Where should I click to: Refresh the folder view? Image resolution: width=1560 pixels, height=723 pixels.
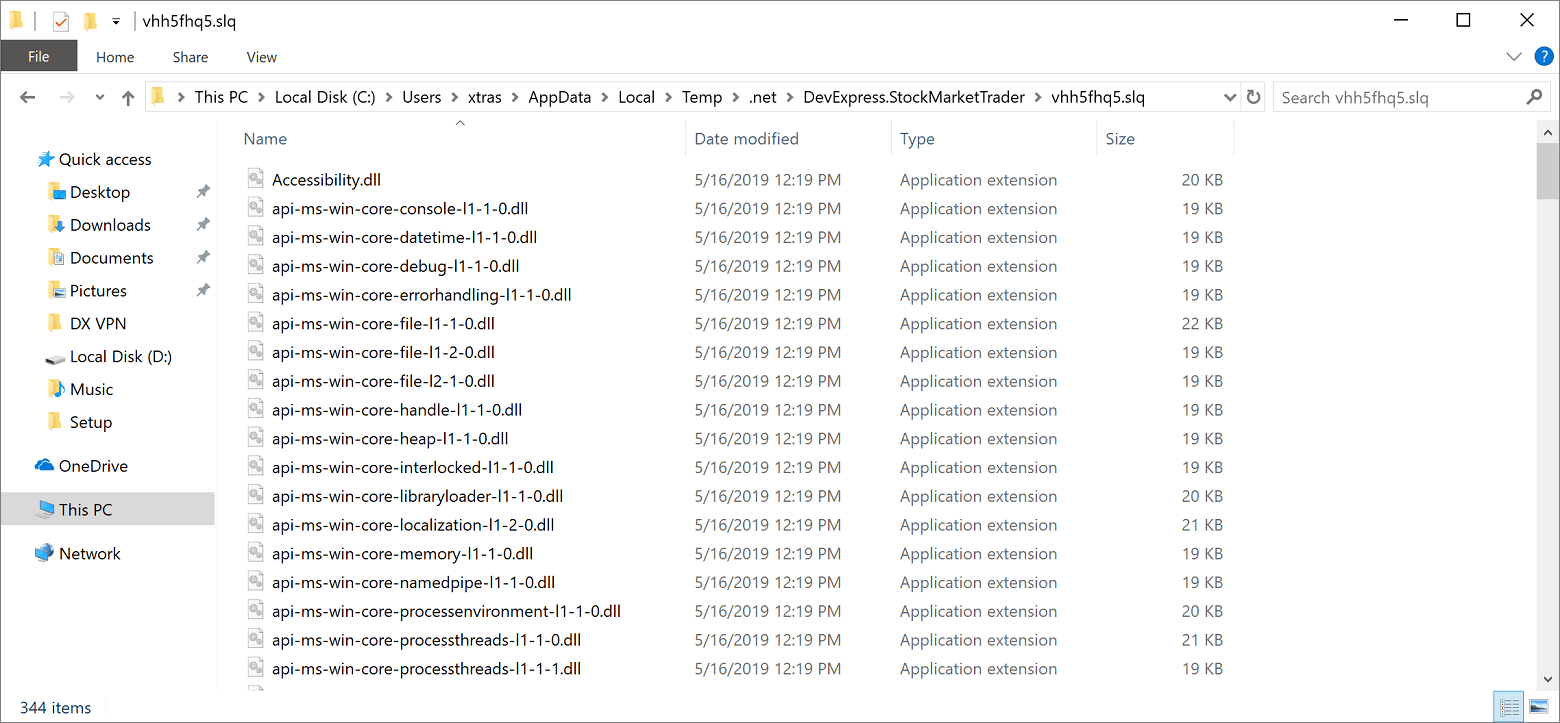pyautogui.click(x=1253, y=96)
